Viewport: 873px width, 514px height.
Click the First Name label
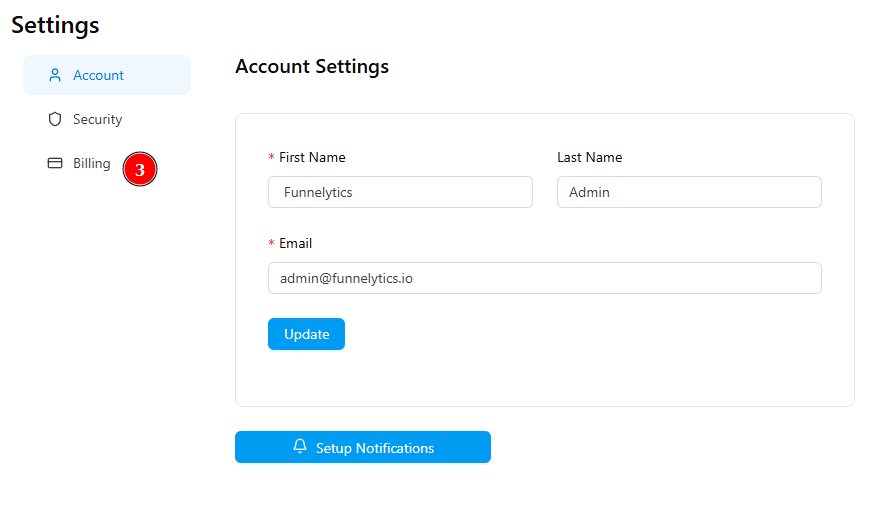(312, 158)
